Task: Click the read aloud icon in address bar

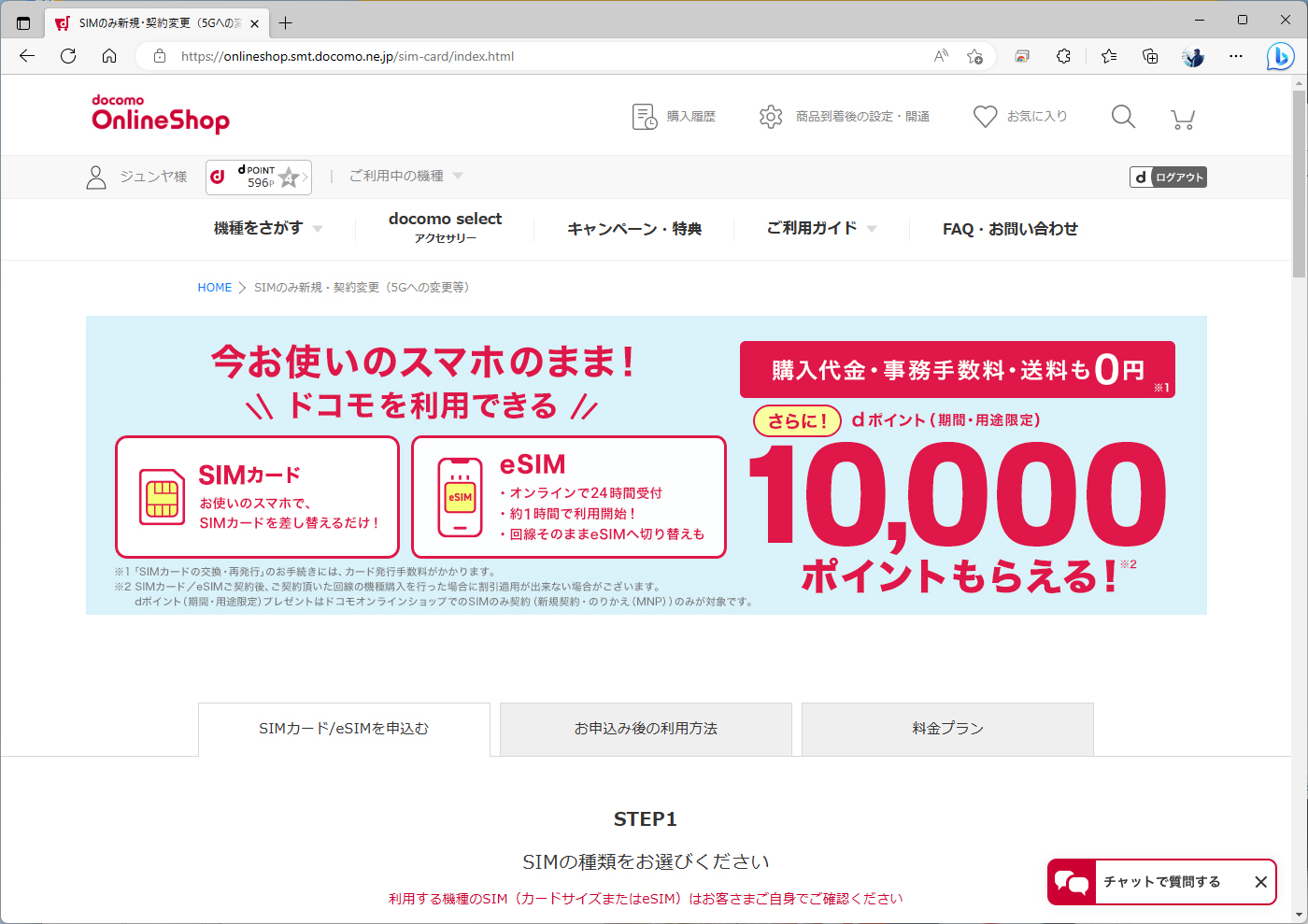Action: (941, 56)
